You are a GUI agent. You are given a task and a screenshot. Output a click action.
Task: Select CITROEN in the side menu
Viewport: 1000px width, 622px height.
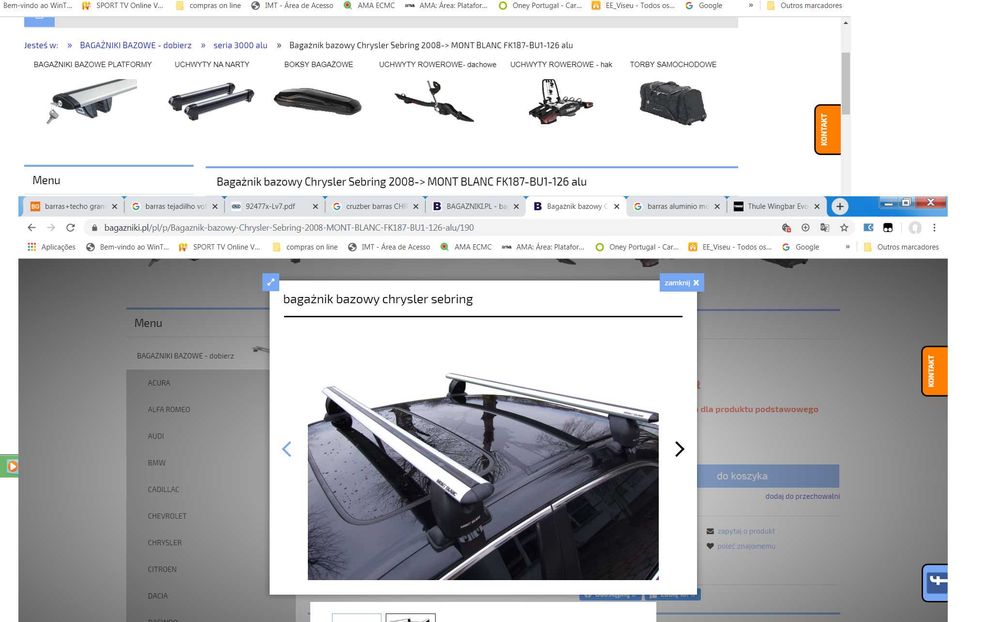tap(162, 569)
